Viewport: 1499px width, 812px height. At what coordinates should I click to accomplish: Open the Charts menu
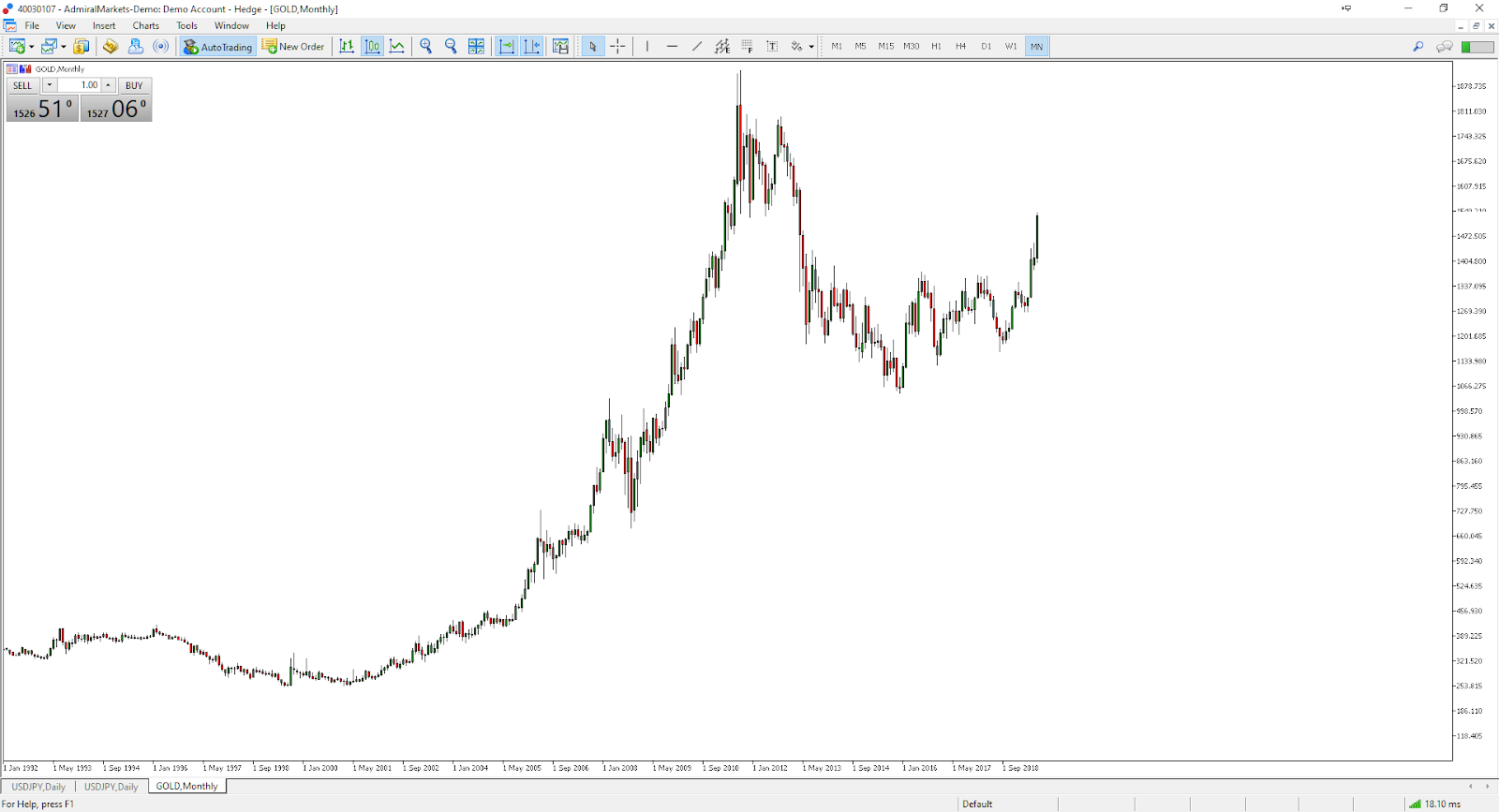point(145,25)
